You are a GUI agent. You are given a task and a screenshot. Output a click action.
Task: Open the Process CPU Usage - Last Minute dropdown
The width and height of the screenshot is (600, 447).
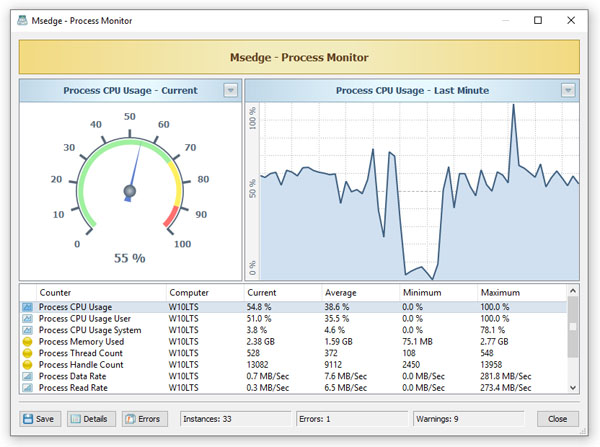point(568,91)
